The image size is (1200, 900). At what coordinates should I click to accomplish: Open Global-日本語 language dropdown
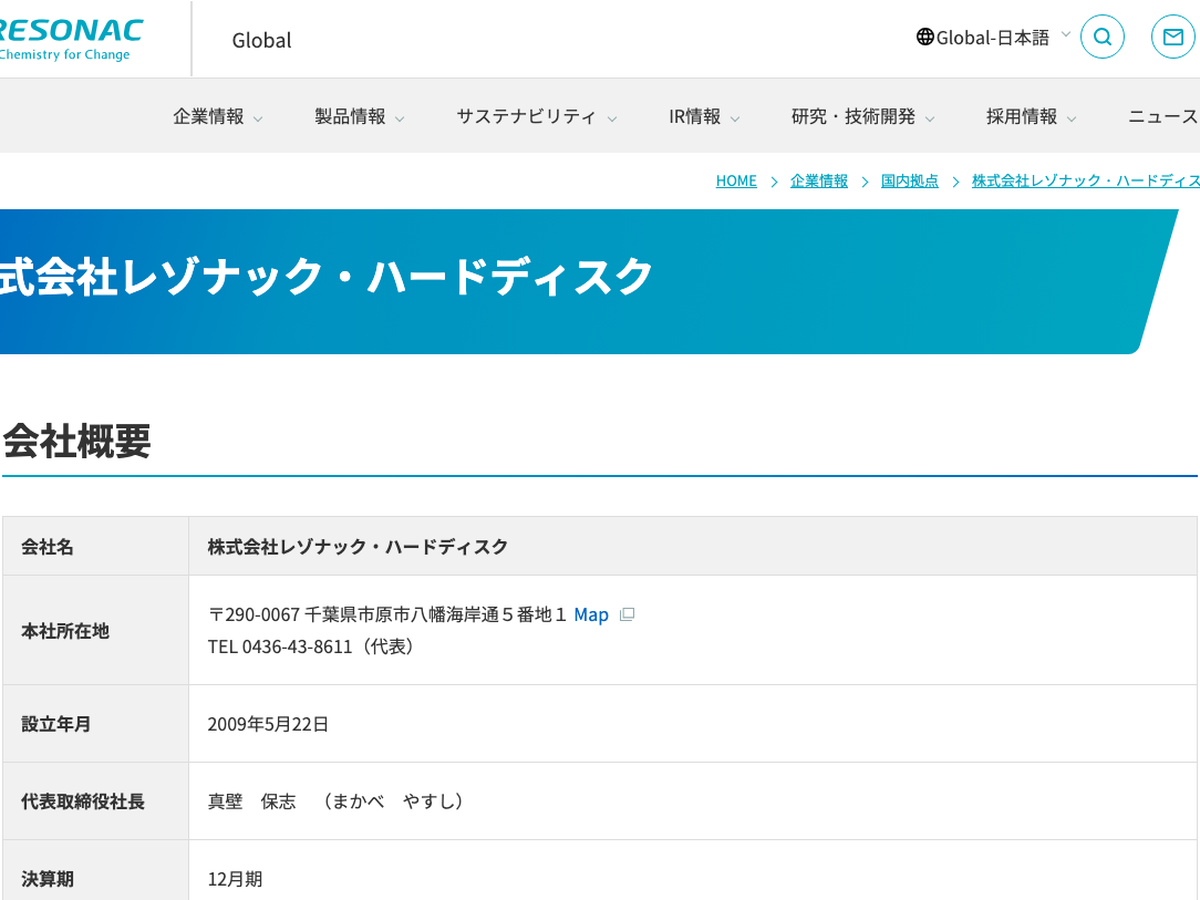pyautogui.click(x=992, y=38)
